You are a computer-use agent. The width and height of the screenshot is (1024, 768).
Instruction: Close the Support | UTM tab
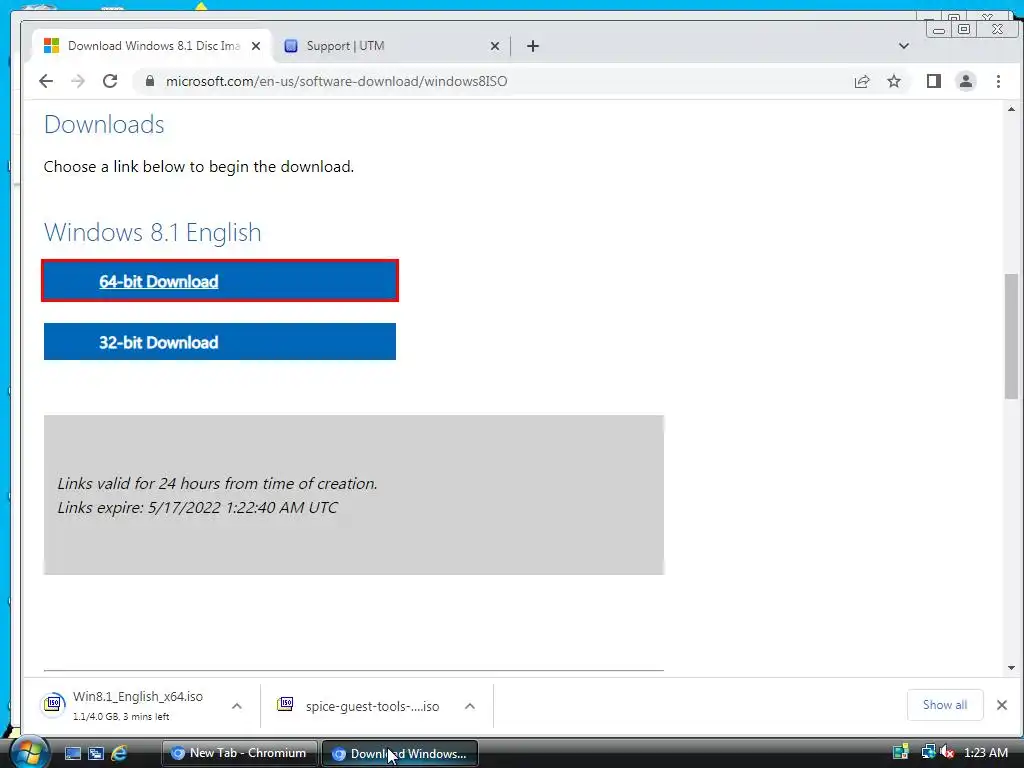[494, 46]
